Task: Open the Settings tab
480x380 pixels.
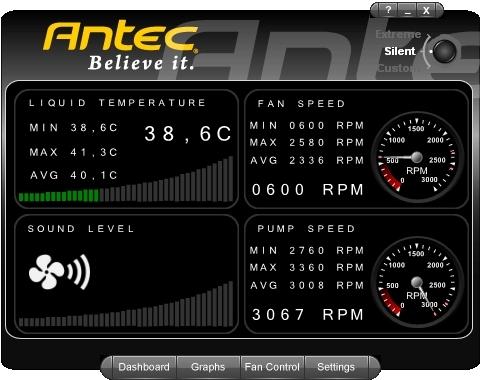Action: (336, 367)
